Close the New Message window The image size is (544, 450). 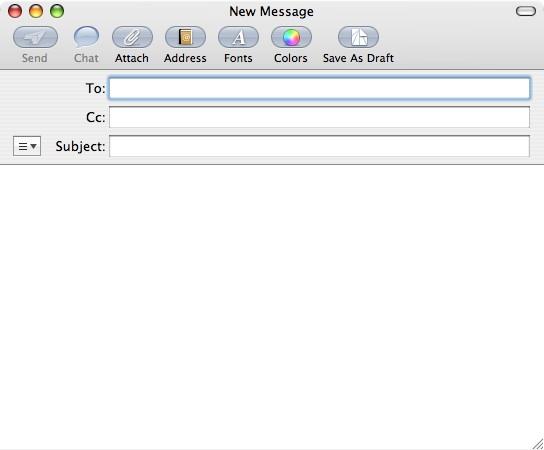(15, 11)
